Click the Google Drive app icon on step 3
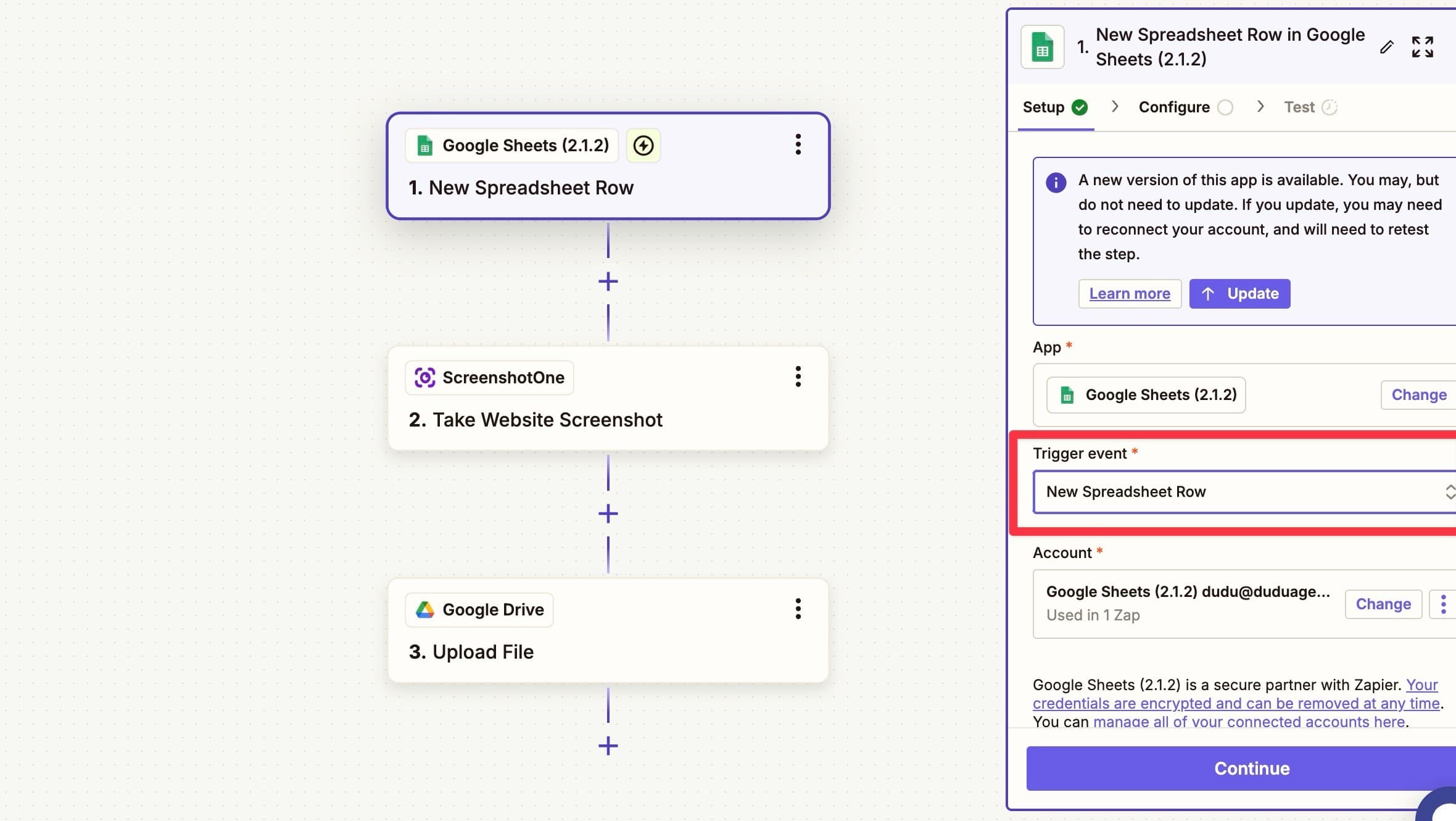This screenshot has width=1456, height=821. coord(425,610)
